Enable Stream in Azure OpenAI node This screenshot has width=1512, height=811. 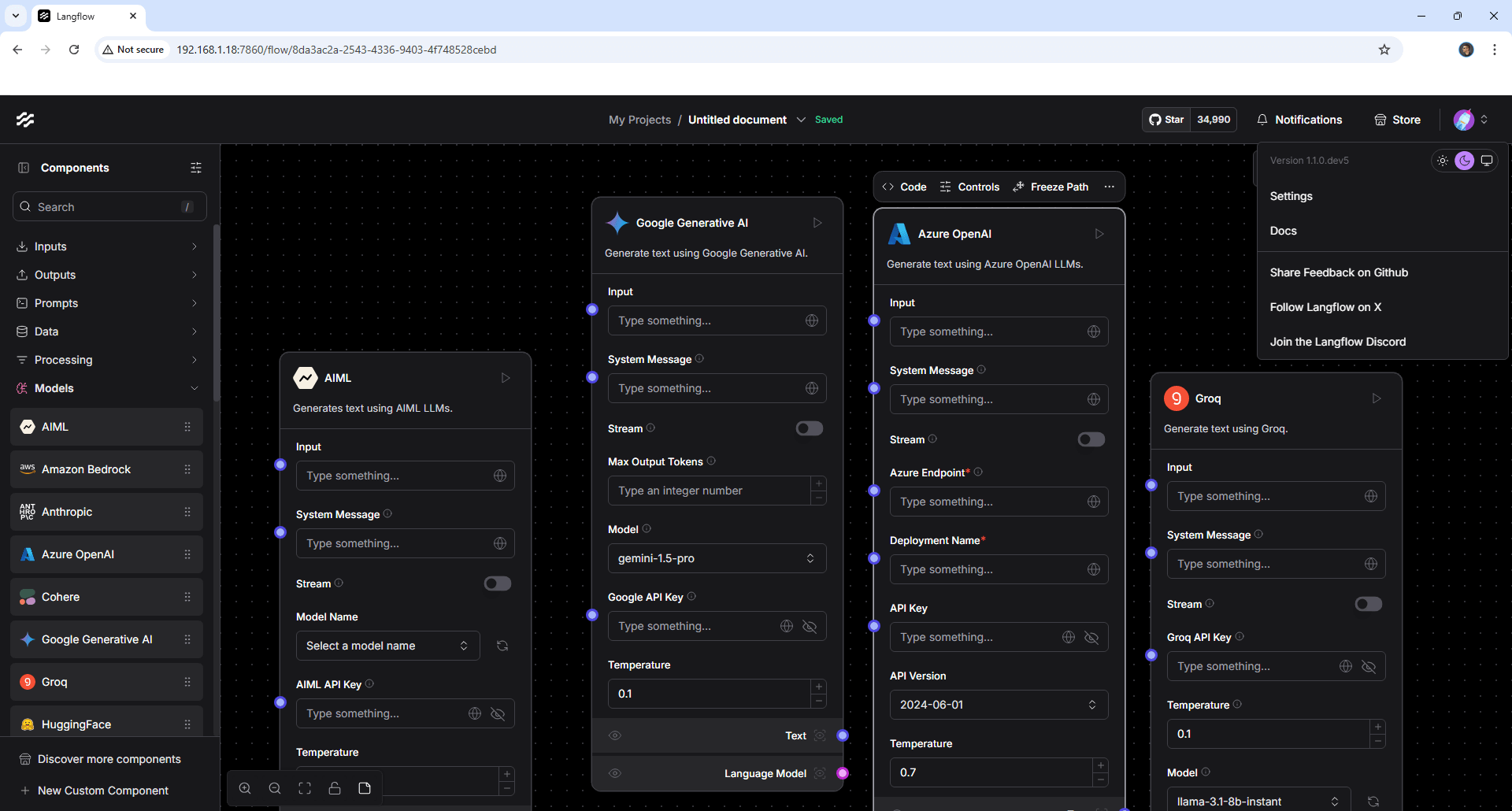point(1091,439)
